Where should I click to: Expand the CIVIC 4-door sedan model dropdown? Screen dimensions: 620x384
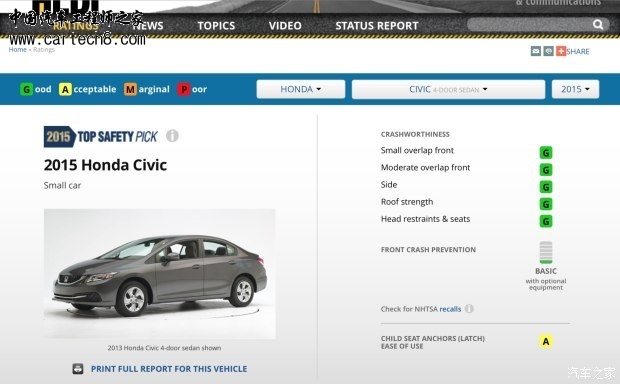coord(448,89)
